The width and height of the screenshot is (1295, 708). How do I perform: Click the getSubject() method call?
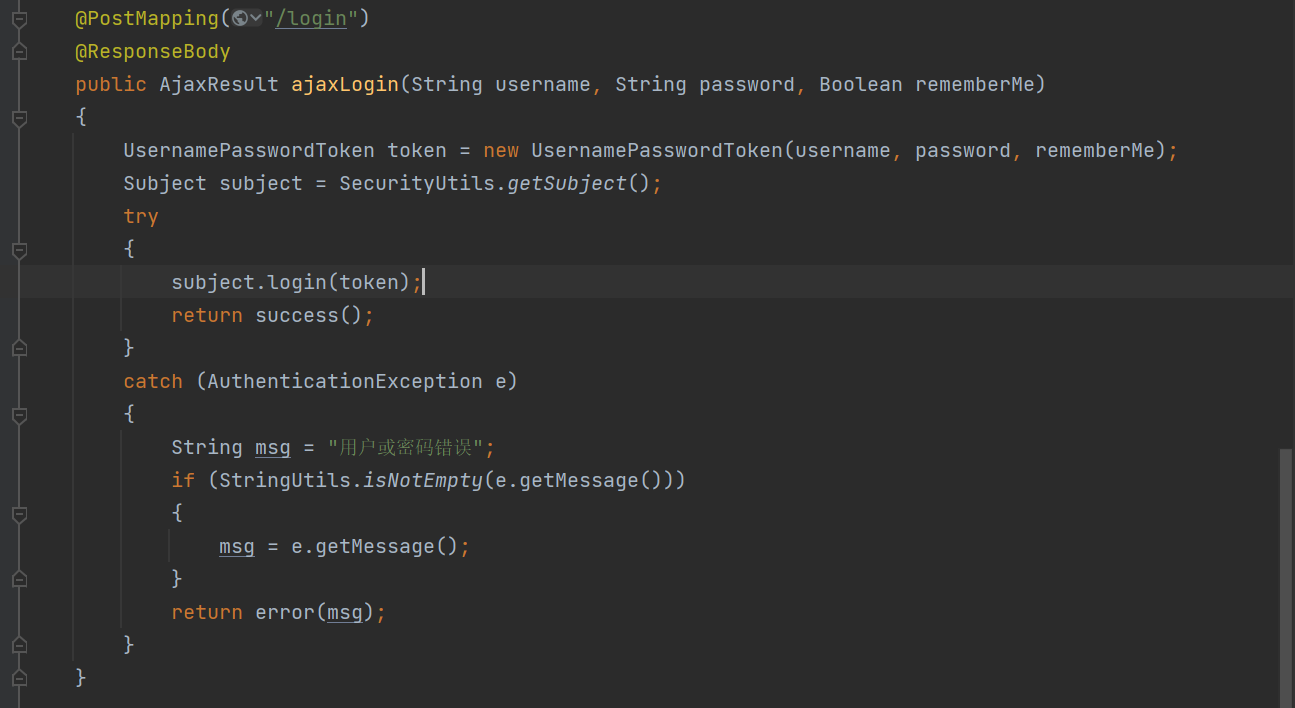coord(567,184)
